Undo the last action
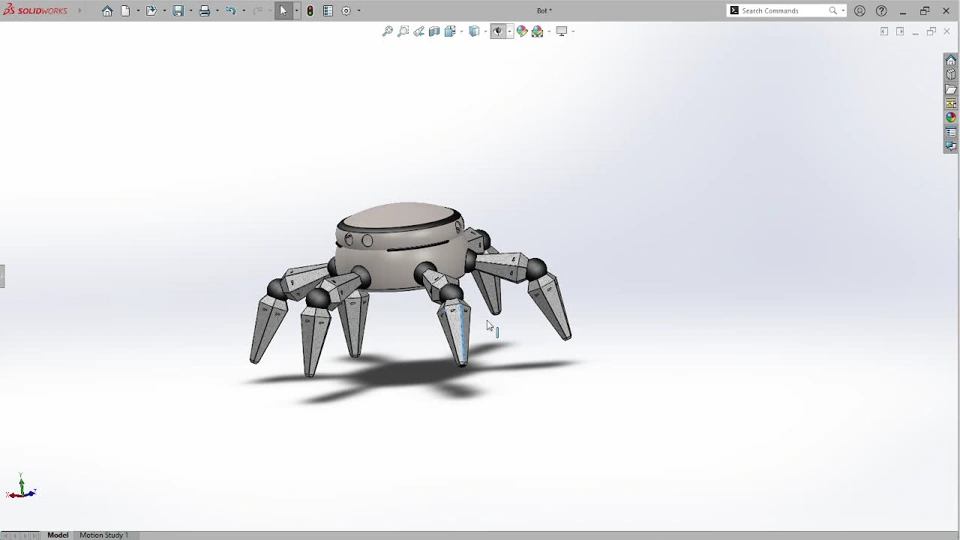 pyautogui.click(x=231, y=11)
